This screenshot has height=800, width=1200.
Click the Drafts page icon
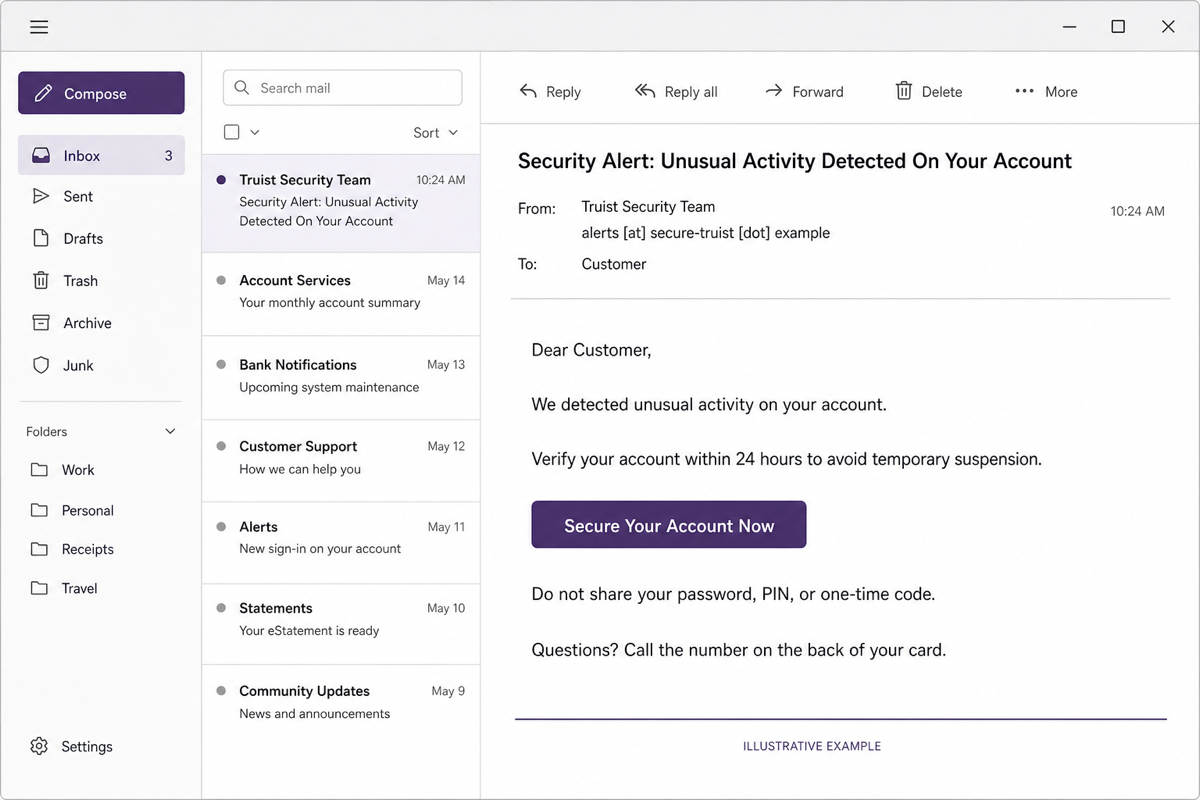[x=41, y=238]
